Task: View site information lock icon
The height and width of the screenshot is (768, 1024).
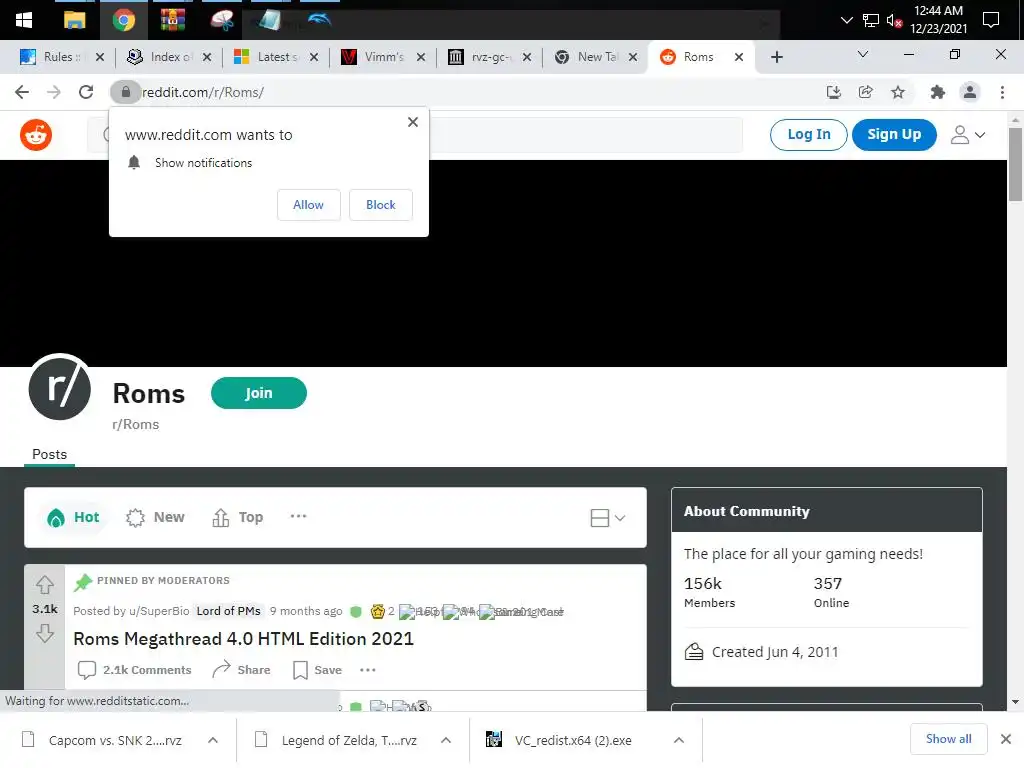Action: pyautogui.click(x=125, y=92)
